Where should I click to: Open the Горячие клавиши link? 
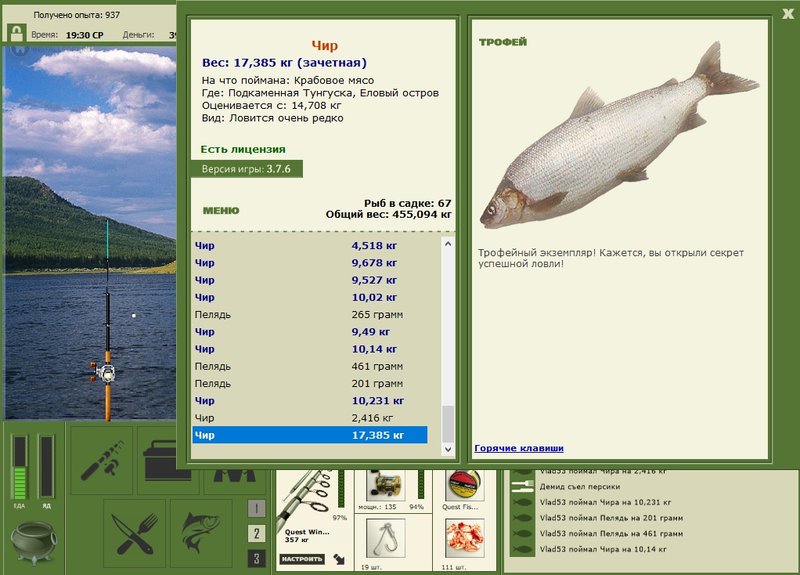519,448
